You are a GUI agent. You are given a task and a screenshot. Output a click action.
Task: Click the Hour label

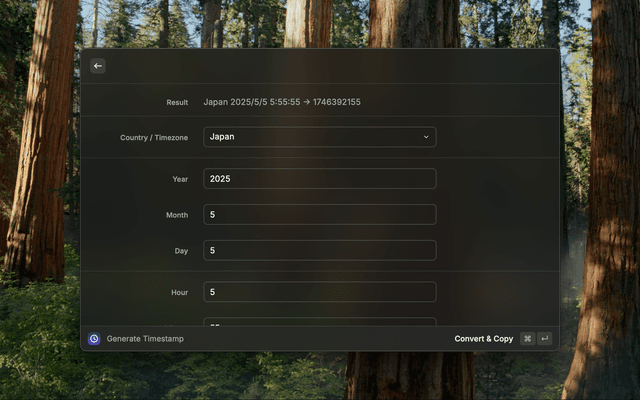coord(179,292)
